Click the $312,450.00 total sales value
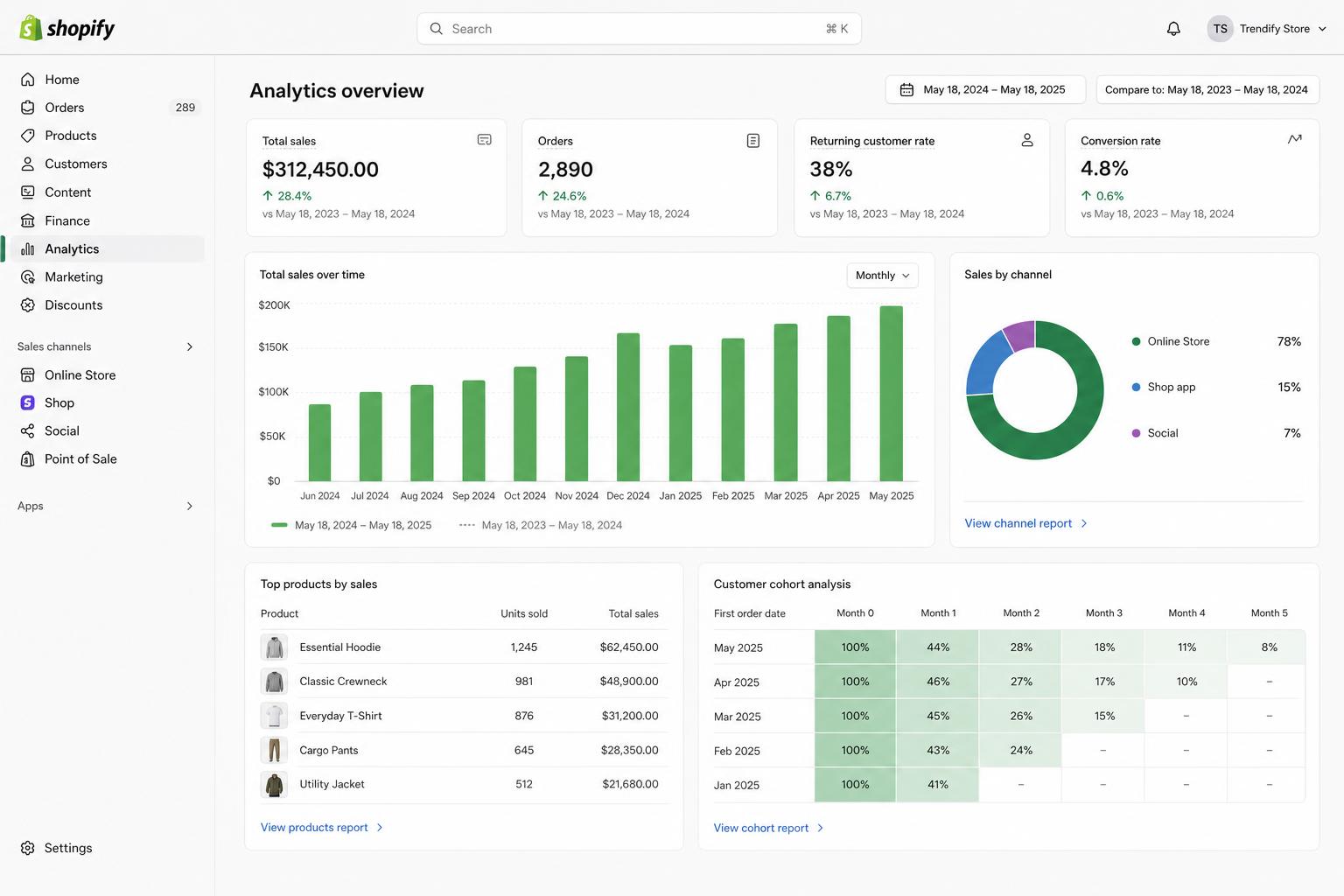Image resolution: width=1344 pixels, height=896 pixels. click(320, 170)
